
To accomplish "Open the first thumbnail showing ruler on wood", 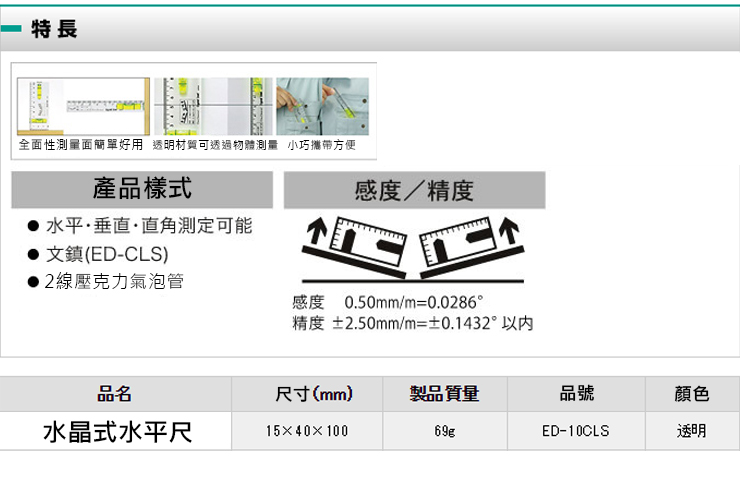I will 83,106.
